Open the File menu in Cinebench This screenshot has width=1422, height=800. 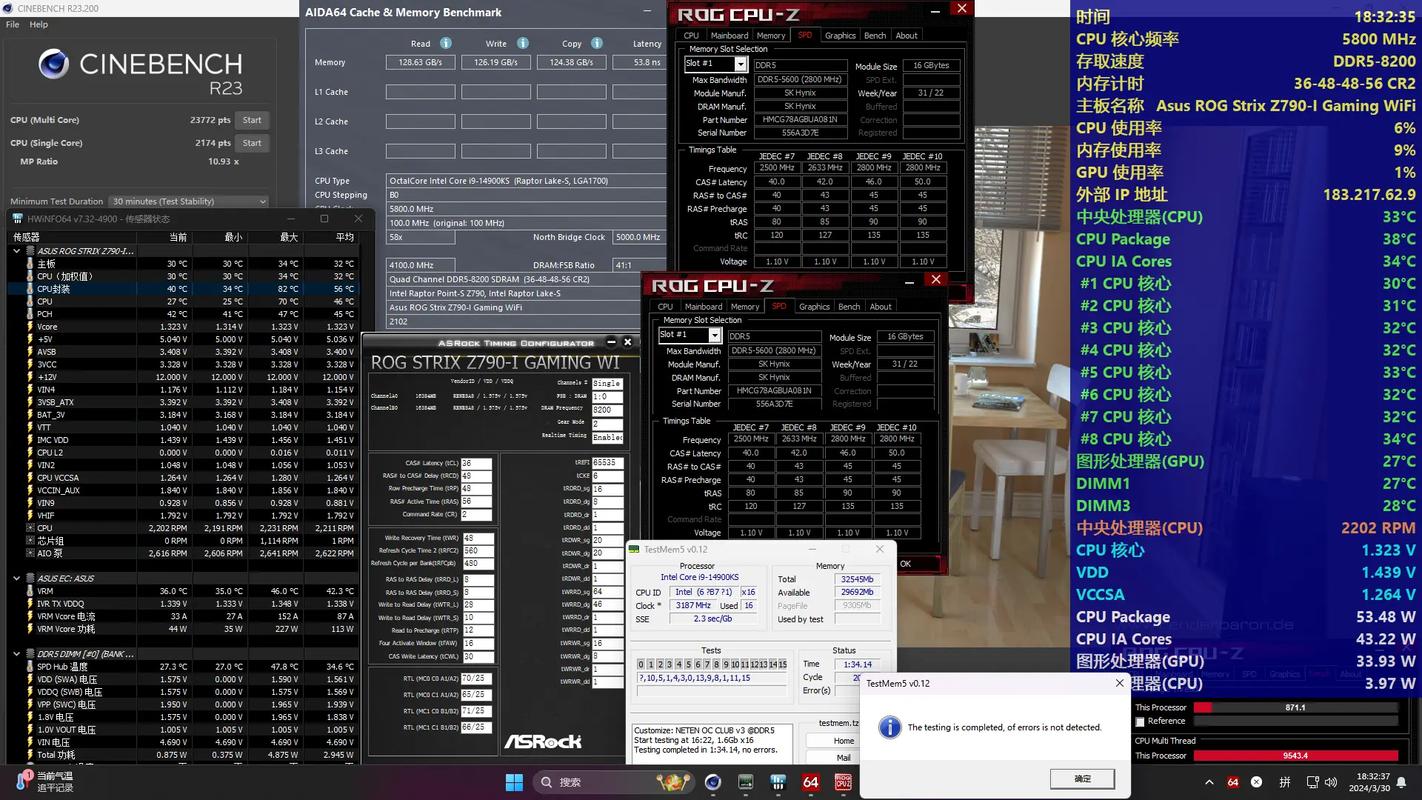click(13, 25)
